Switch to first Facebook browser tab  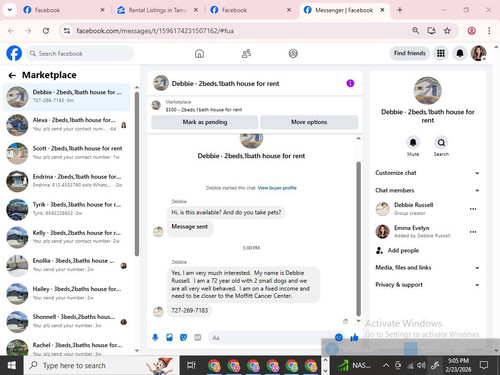(63, 10)
